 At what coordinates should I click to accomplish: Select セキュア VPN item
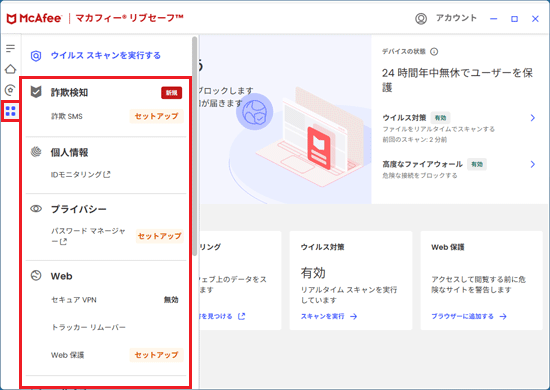coord(74,300)
